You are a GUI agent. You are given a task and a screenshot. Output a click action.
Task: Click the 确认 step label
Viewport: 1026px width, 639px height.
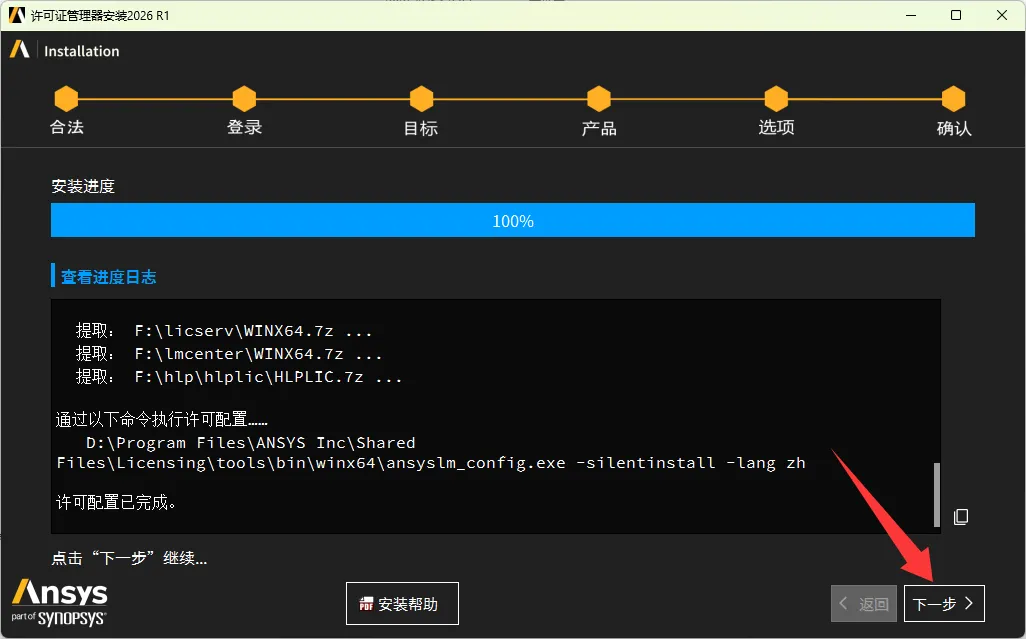(x=954, y=128)
